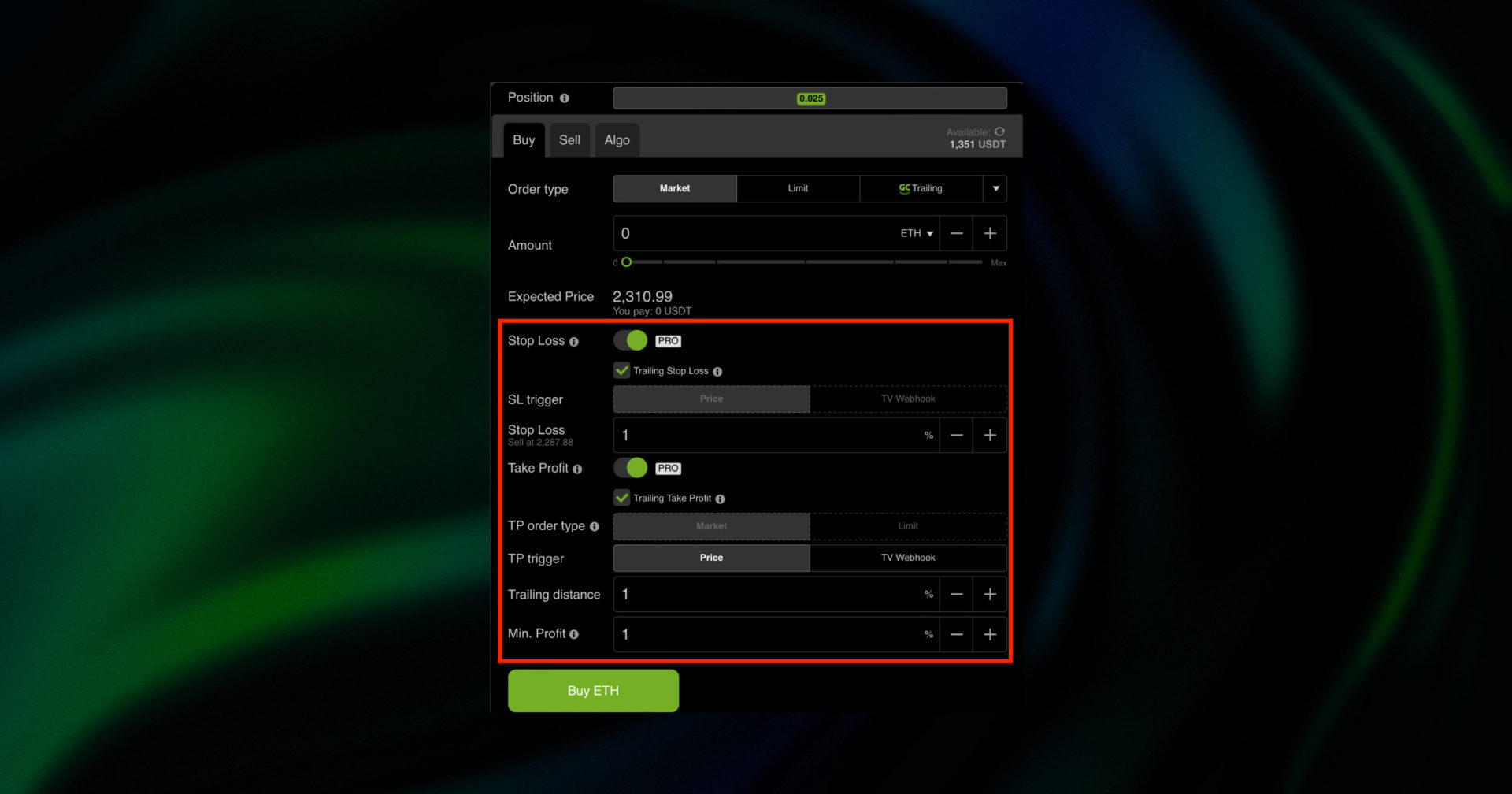Uncheck the Trailing Take Profit checkbox
The image size is (1512, 794).
(x=622, y=498)
